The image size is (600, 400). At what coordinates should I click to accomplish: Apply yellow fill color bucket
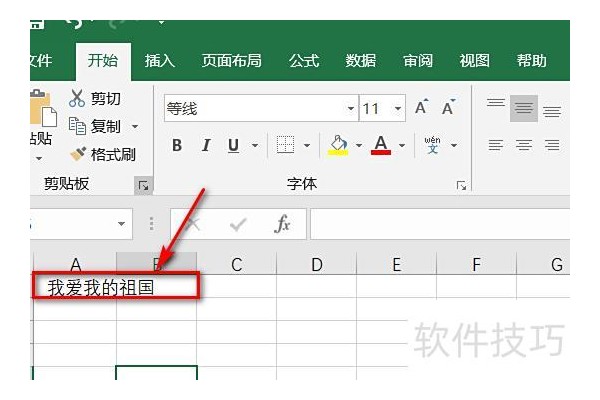click(x=338, y=145)
